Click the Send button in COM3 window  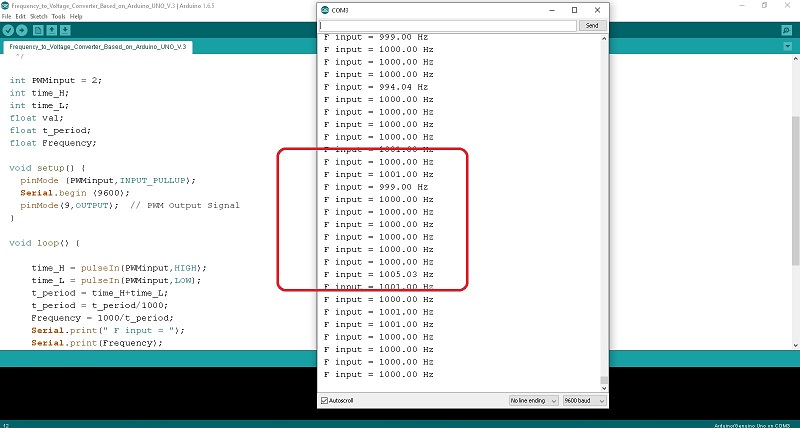coord(592,26)
